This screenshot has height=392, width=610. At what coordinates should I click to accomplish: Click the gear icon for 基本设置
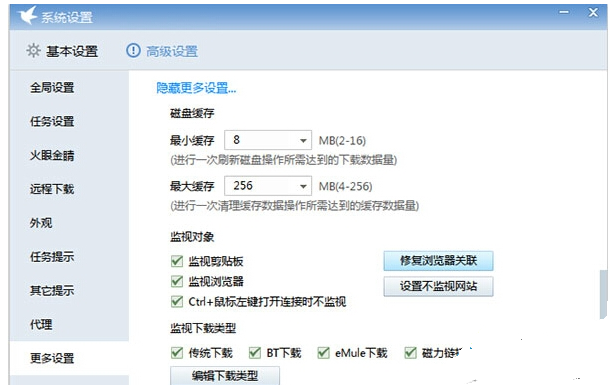33,51
